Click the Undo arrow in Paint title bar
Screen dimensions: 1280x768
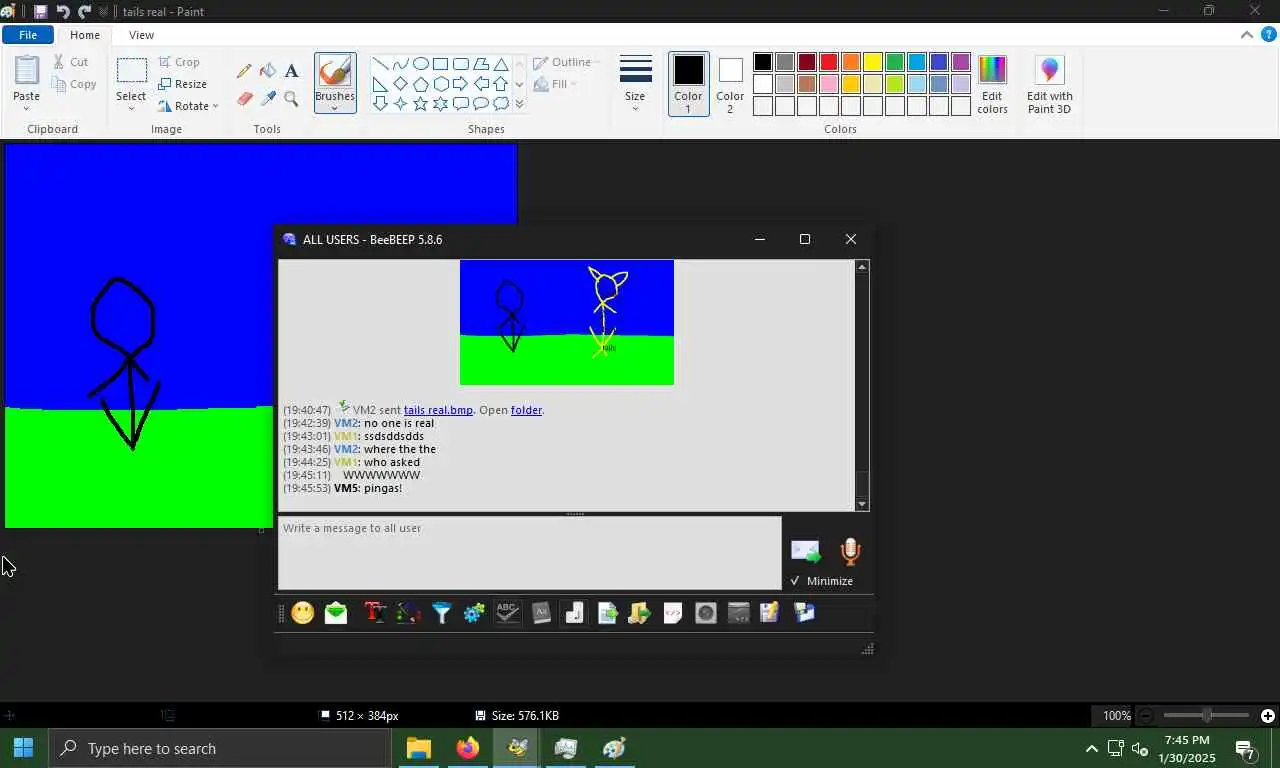pos(63,11)
